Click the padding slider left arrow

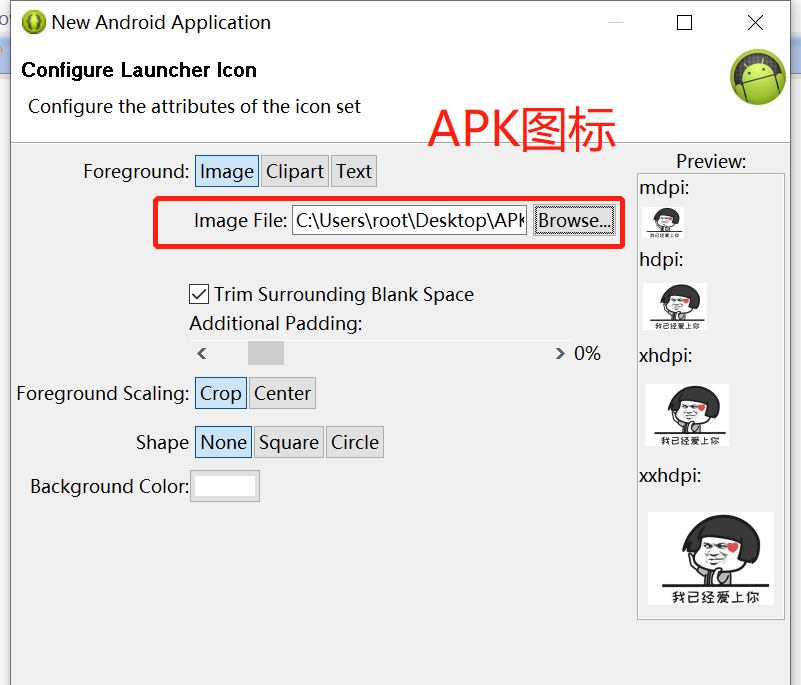[202, 353]
